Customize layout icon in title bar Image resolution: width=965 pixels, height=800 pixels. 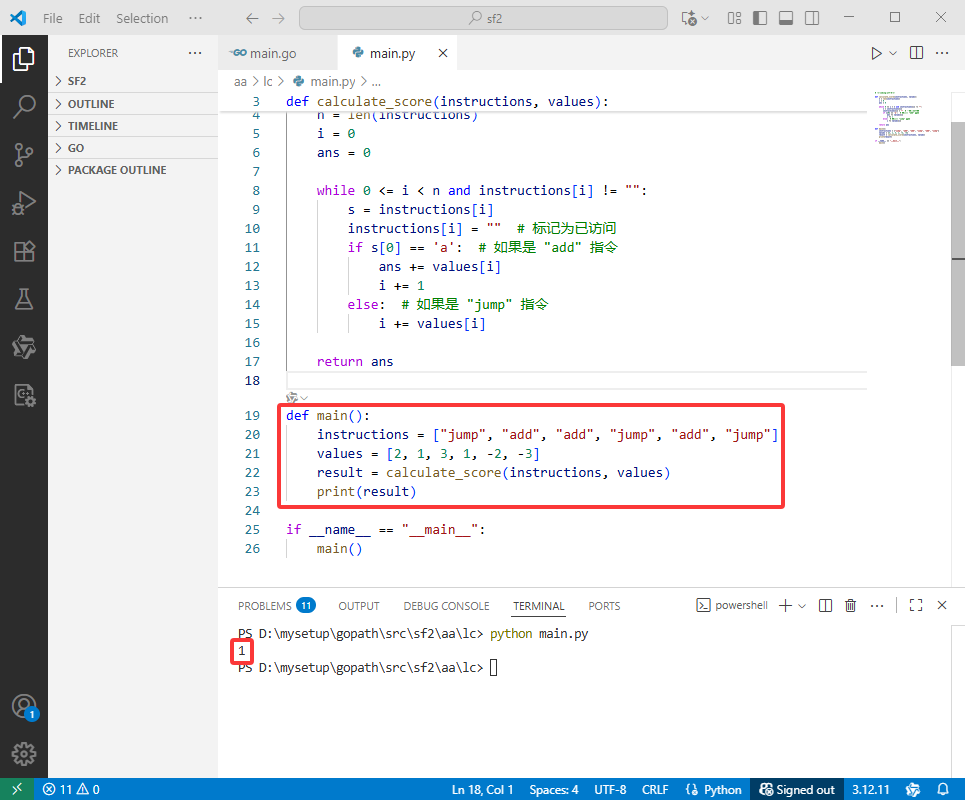(x=734, y=18)
